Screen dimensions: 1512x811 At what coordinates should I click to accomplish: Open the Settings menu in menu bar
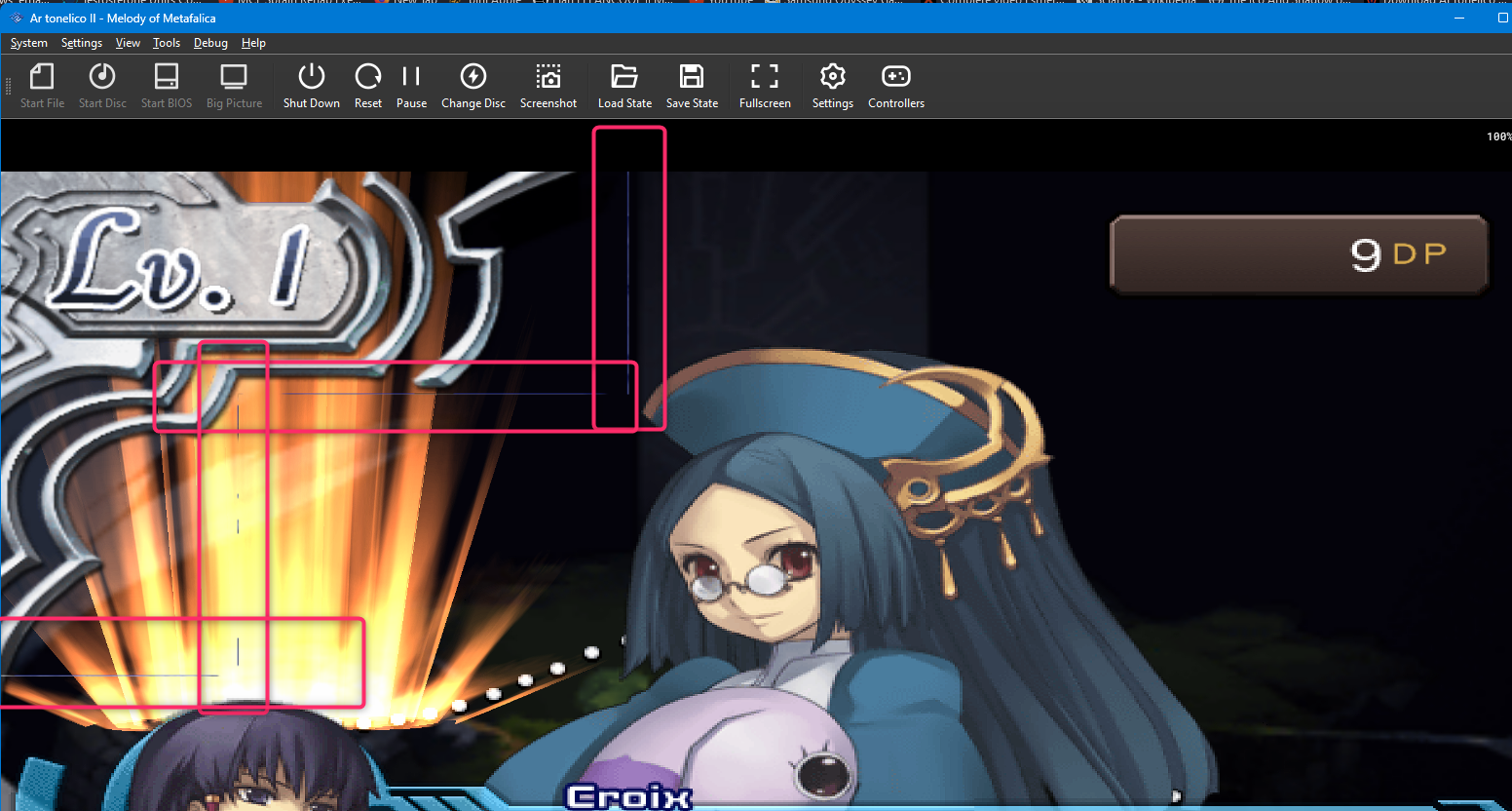tap(82, 43)
